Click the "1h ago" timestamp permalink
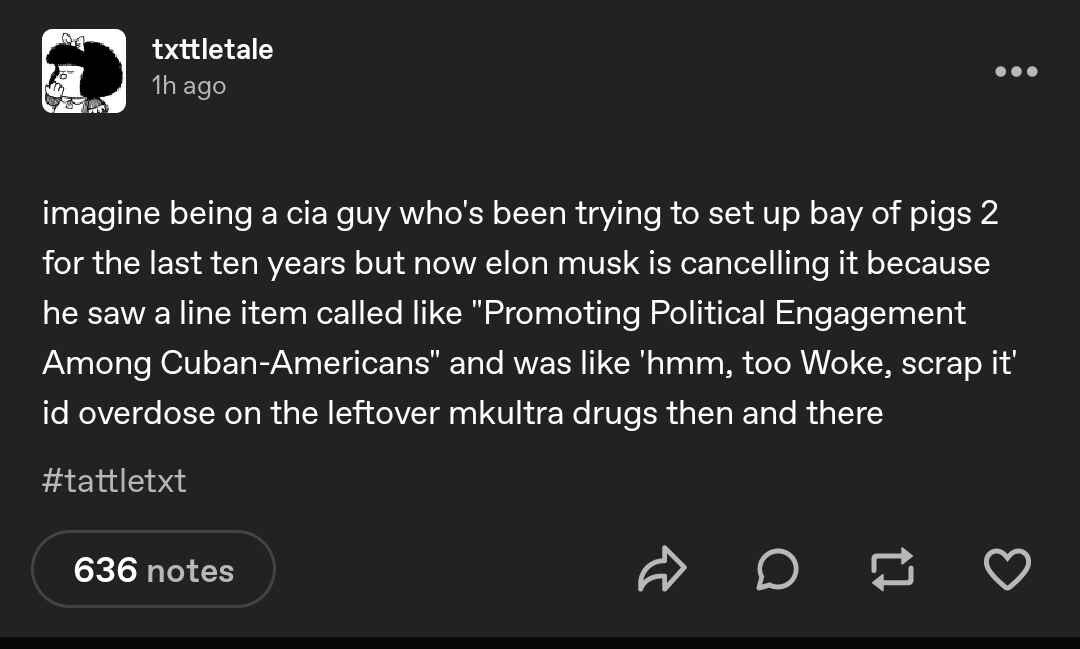 [x=189, y=85]
